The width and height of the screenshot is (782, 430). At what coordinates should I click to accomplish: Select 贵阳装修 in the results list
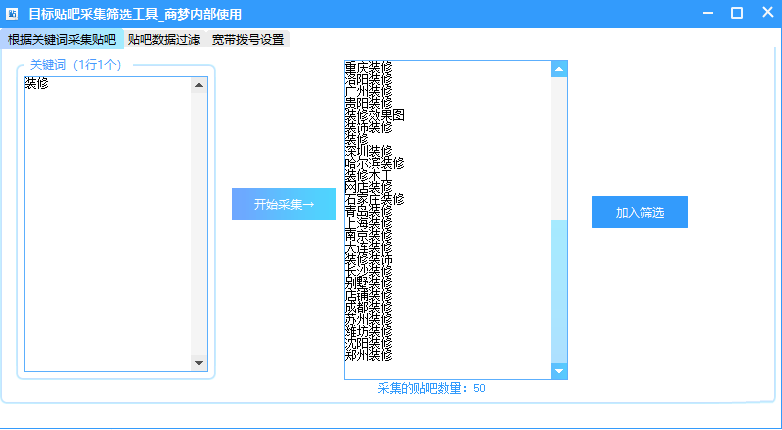[369, 103]
